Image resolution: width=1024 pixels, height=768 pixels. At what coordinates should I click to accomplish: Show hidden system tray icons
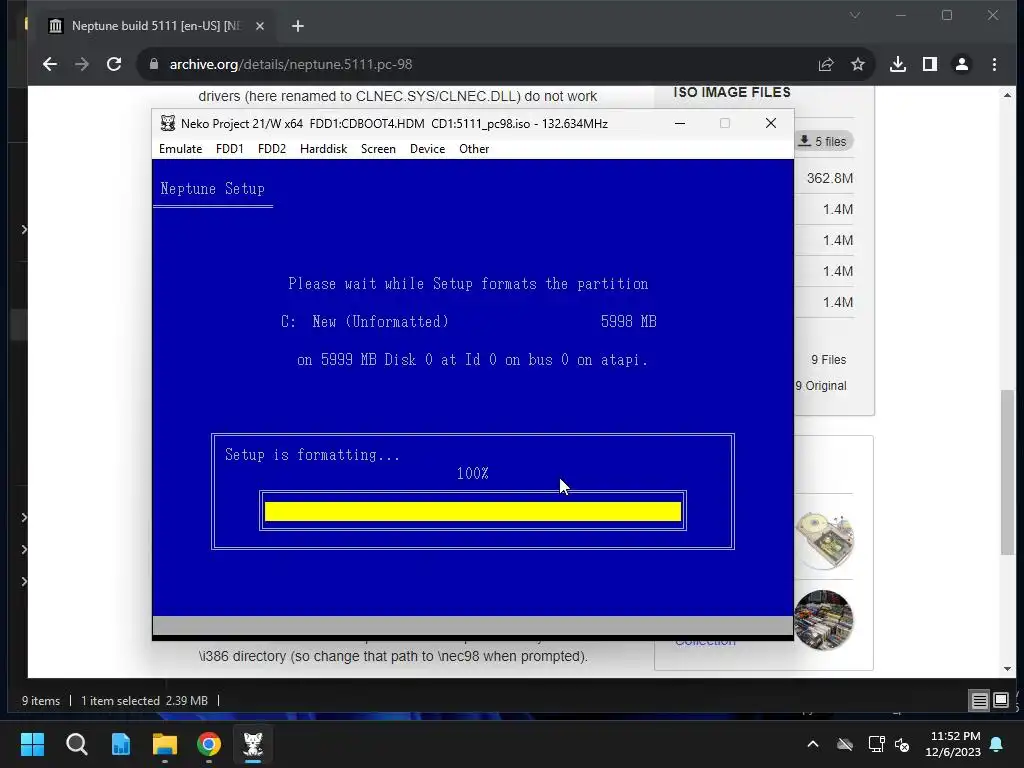pos(813,744)
